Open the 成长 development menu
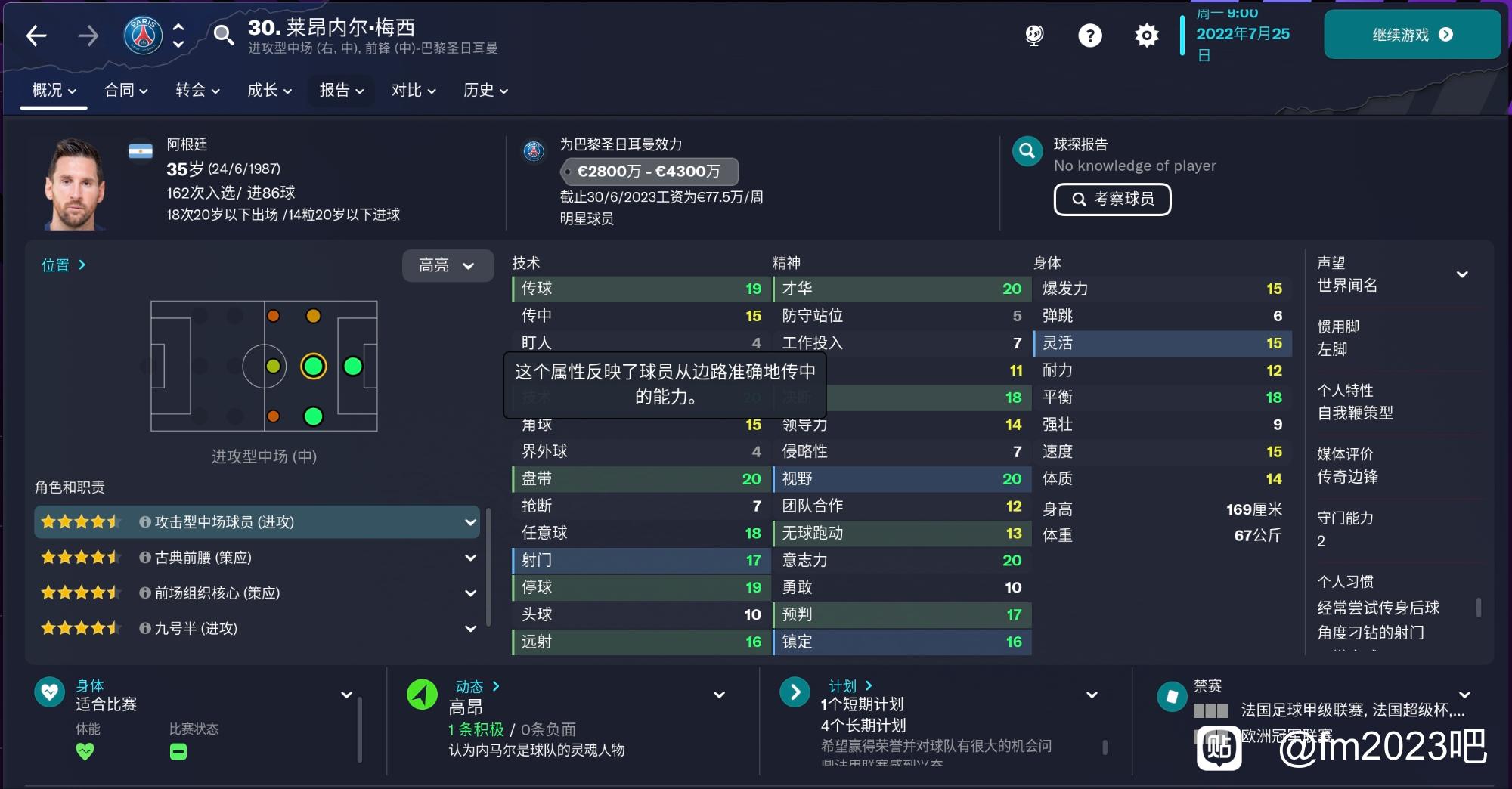The width and height of the screenshot is (1512, 789). [269, 91]
